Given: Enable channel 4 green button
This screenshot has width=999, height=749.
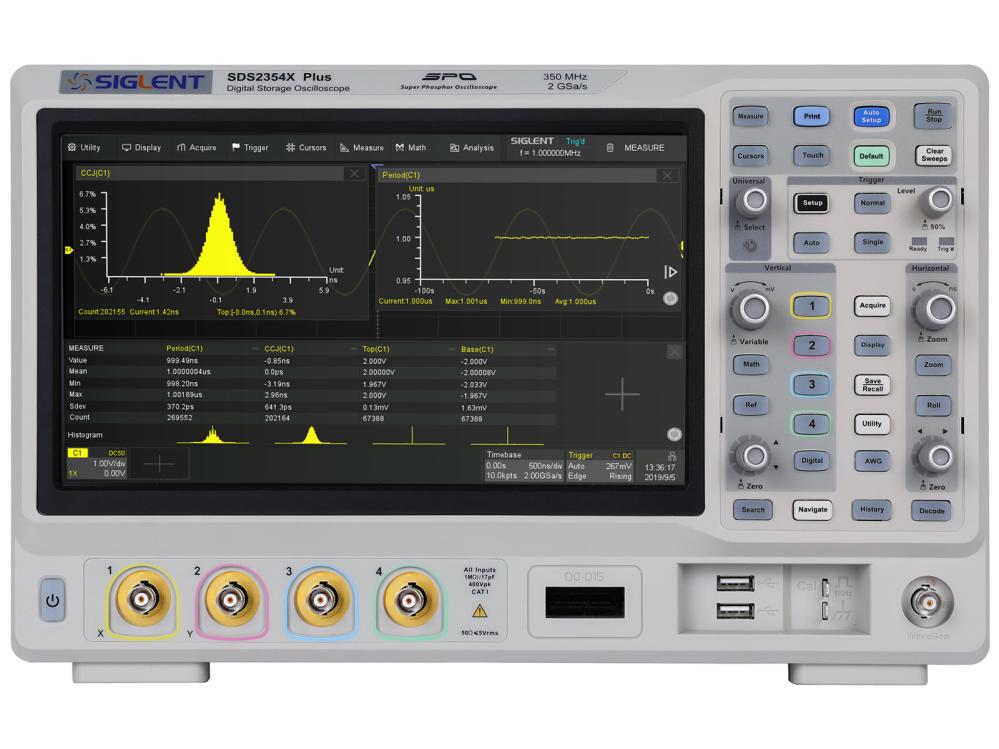Looking at the screenshot, I should (x=812, y=423).
